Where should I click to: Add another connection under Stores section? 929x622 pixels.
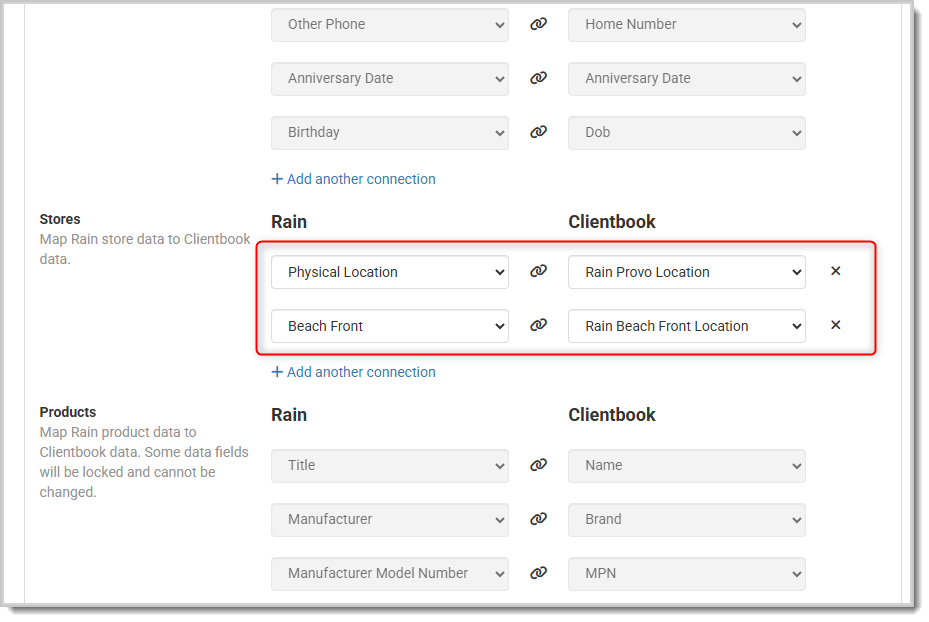coord(353,371)
